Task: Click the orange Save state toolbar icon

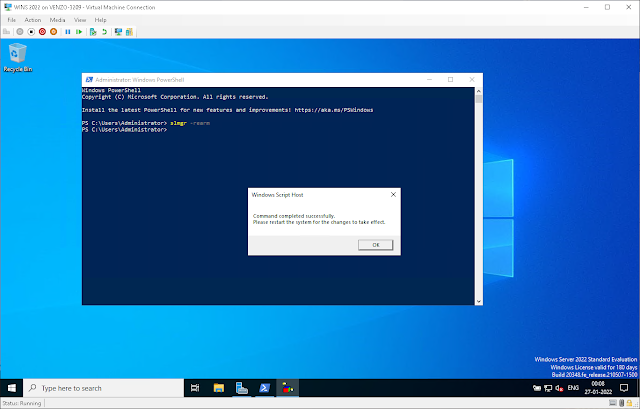Action: tap(53, 32)
